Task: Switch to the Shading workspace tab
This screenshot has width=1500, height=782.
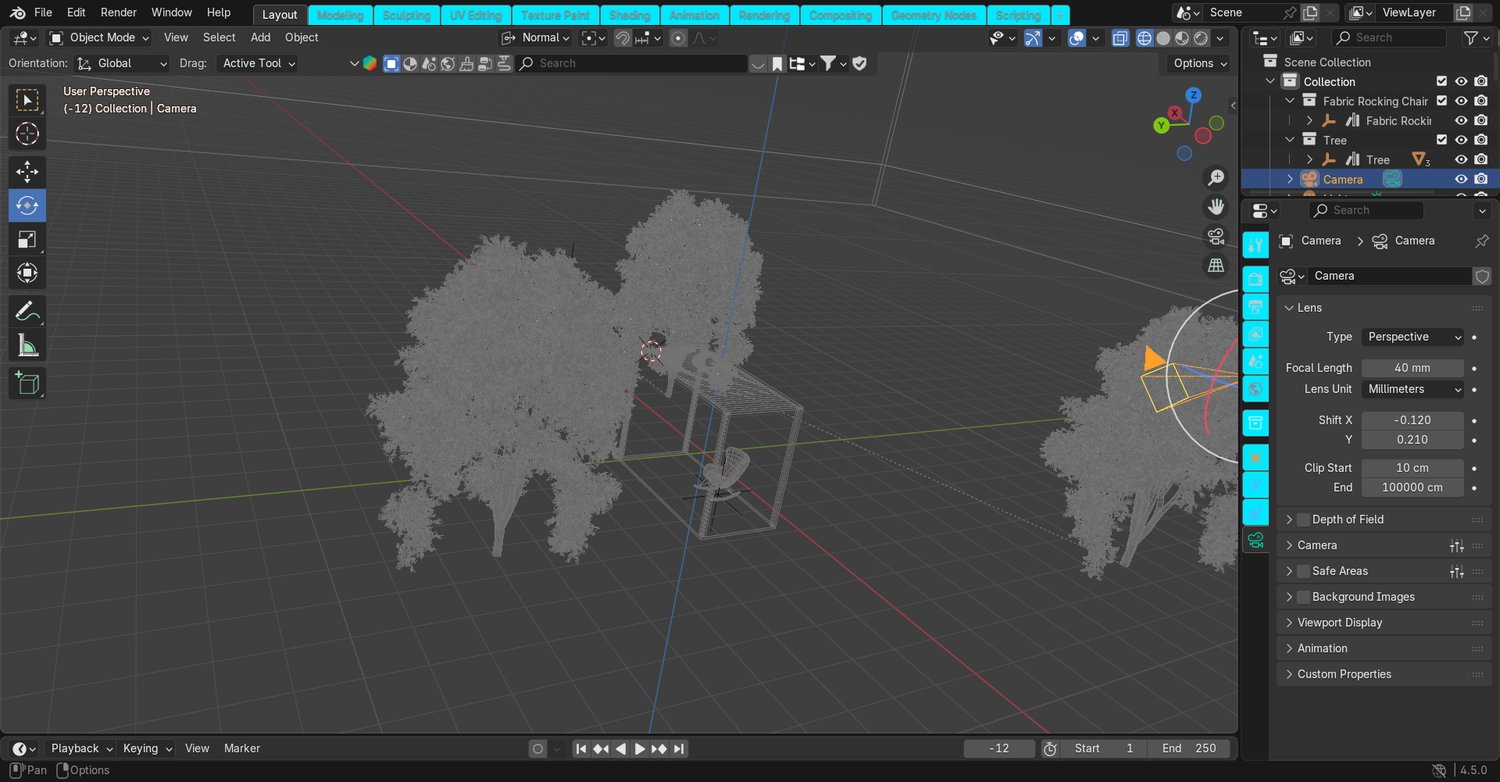Action: tap(630, 15)
